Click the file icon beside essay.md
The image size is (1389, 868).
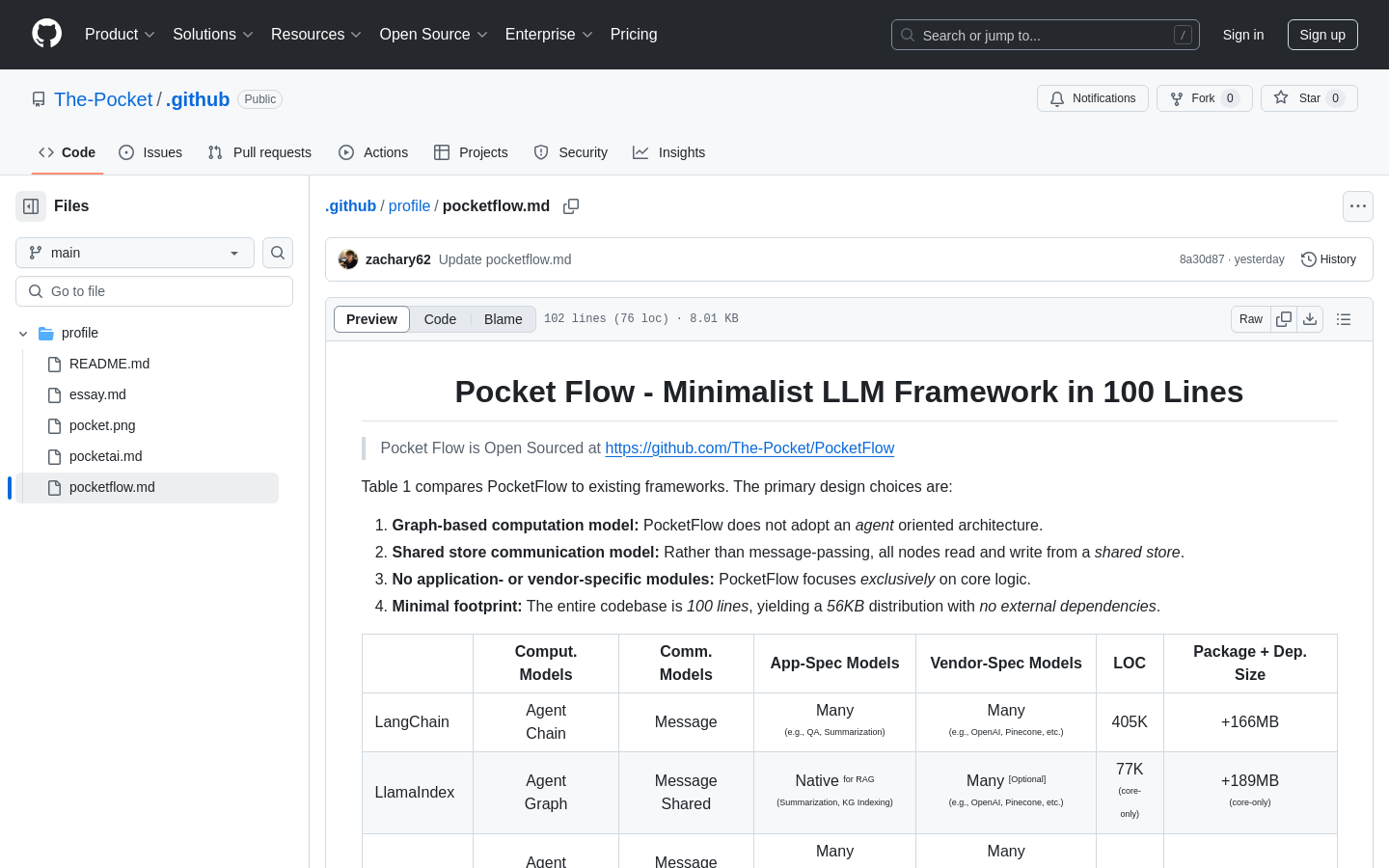tap(55, 394)
